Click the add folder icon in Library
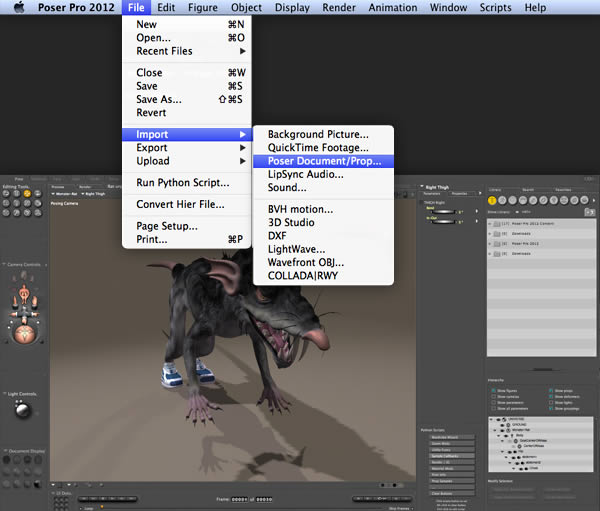This screenshot has height=511, width=600. (x=590, y=212)
